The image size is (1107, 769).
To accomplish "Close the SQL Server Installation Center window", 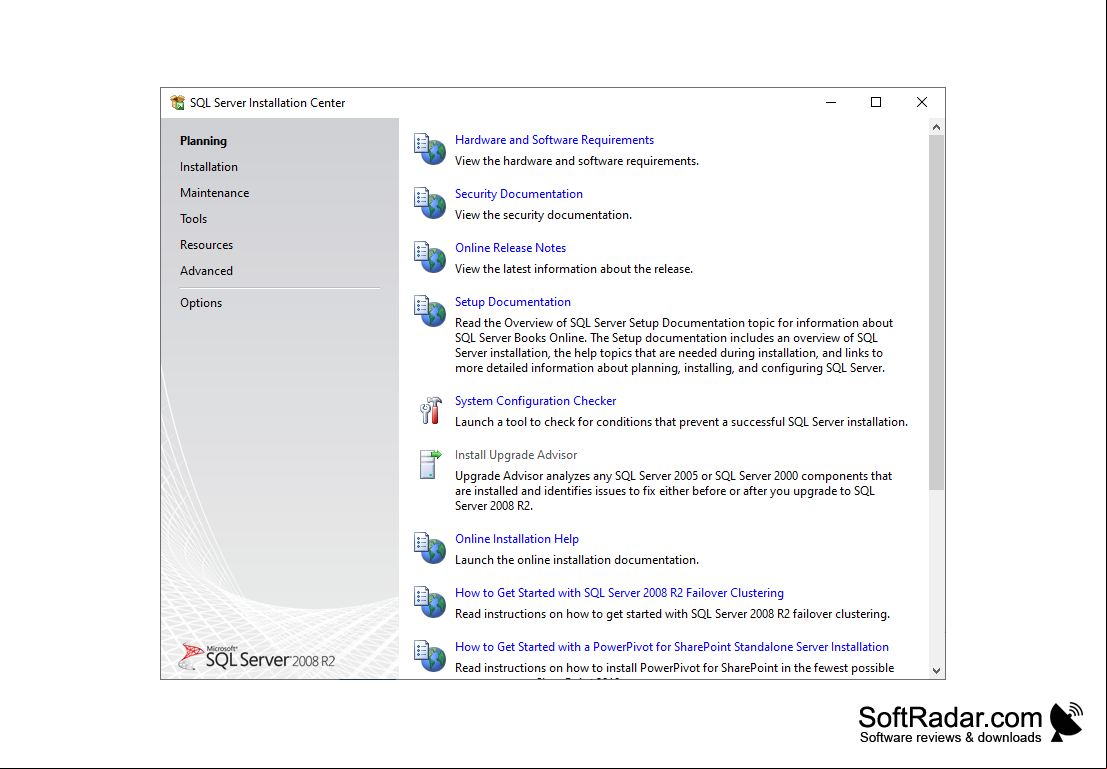I will [x=921, y=102].
